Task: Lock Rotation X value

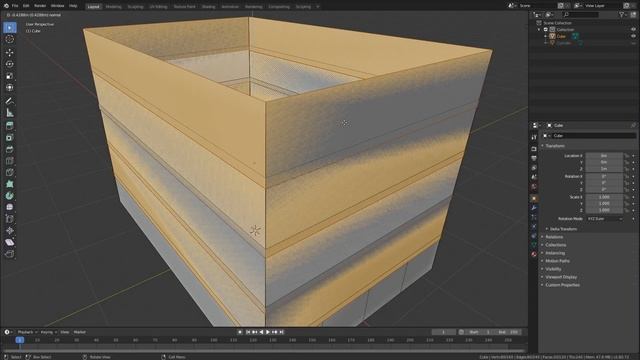Action: [627, 177]
